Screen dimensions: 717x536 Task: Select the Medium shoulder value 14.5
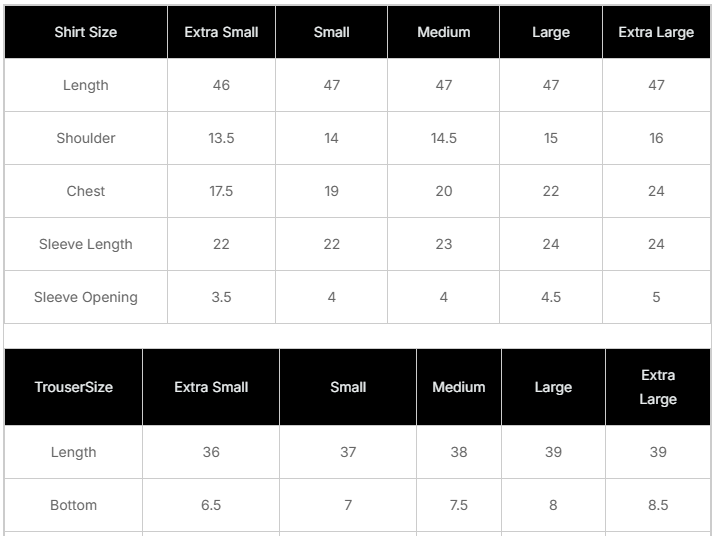click(443, 138)
